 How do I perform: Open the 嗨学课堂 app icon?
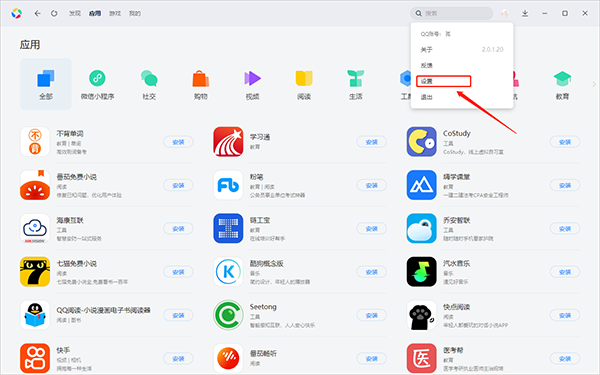pyautogui.click(x=421, y=185)
